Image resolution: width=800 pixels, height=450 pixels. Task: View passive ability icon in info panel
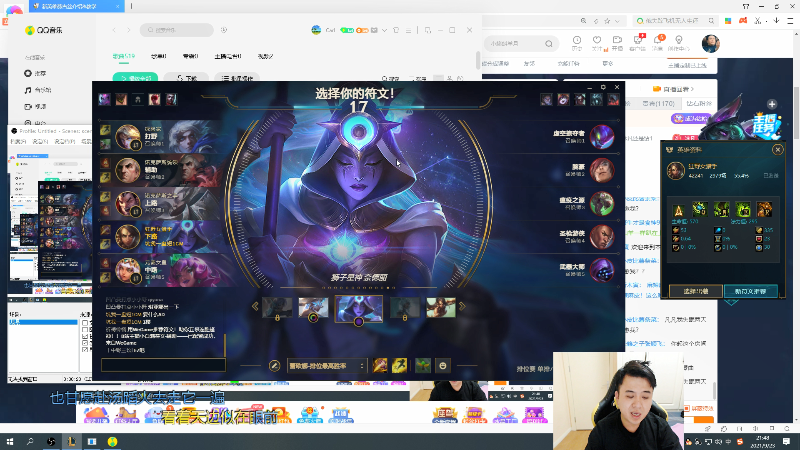[x=678, y=210]
